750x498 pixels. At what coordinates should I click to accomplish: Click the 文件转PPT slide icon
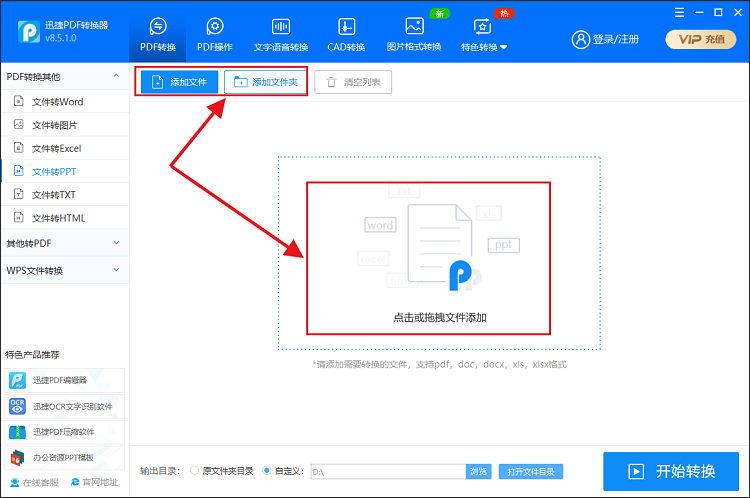click(x=19, y=171)
